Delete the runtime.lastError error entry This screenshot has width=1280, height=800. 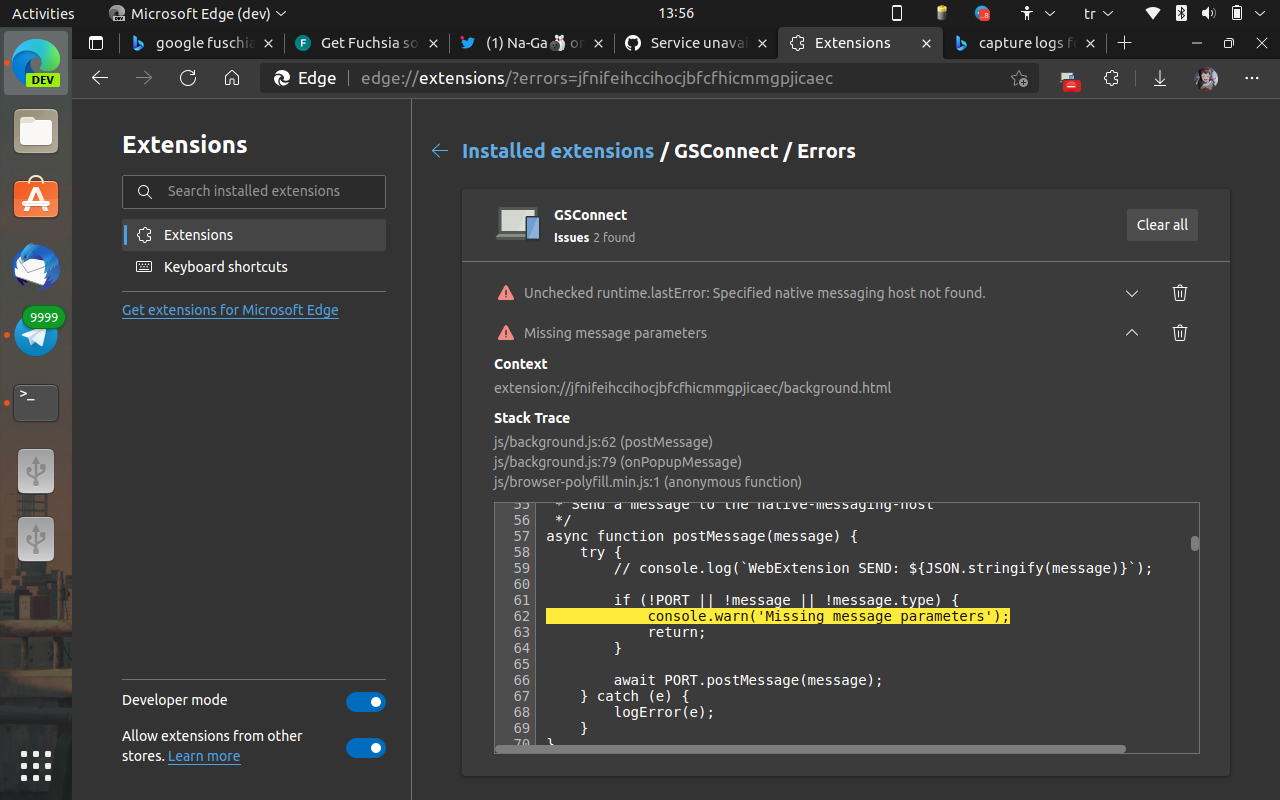click(x=1180, y=293)
